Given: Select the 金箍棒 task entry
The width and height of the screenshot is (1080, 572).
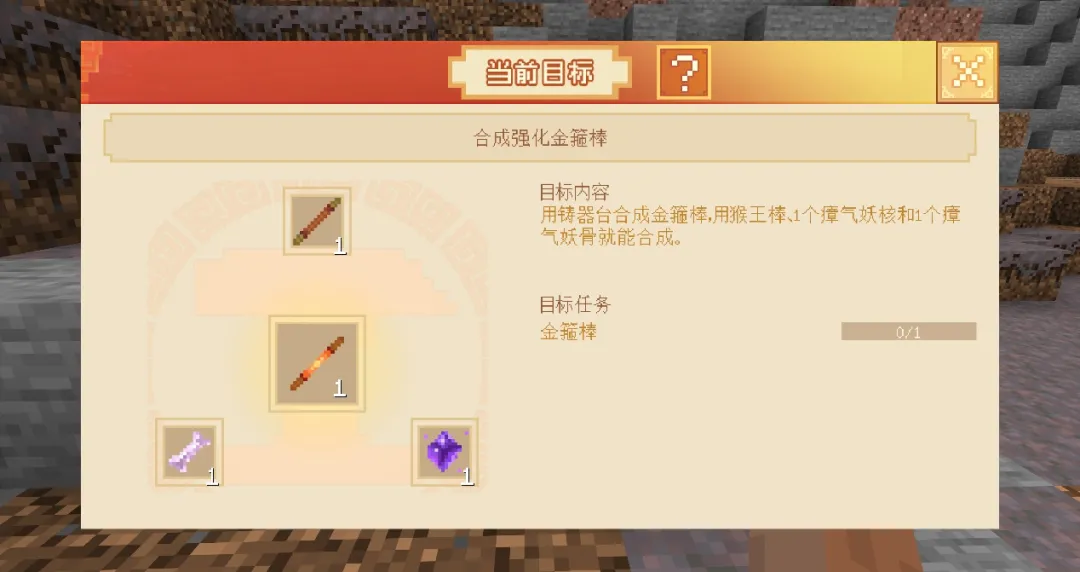Looking at the screenshot, I should point(568,332).
